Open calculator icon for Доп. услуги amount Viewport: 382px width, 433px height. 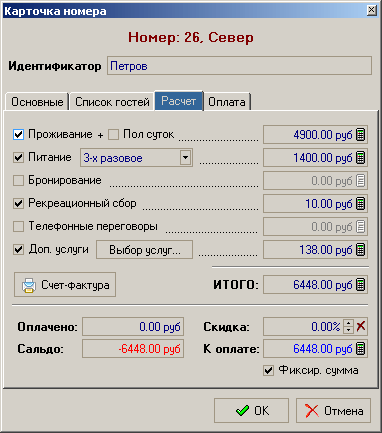(361, 249)
